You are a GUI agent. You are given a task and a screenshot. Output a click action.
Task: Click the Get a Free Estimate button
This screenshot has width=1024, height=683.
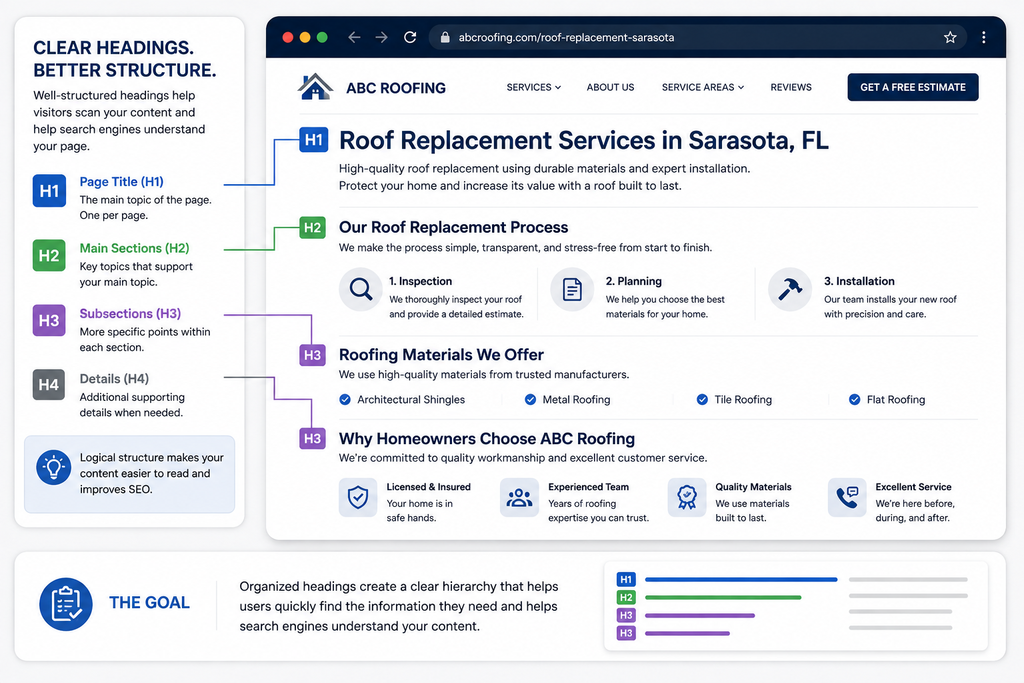[x=913, y=87]
